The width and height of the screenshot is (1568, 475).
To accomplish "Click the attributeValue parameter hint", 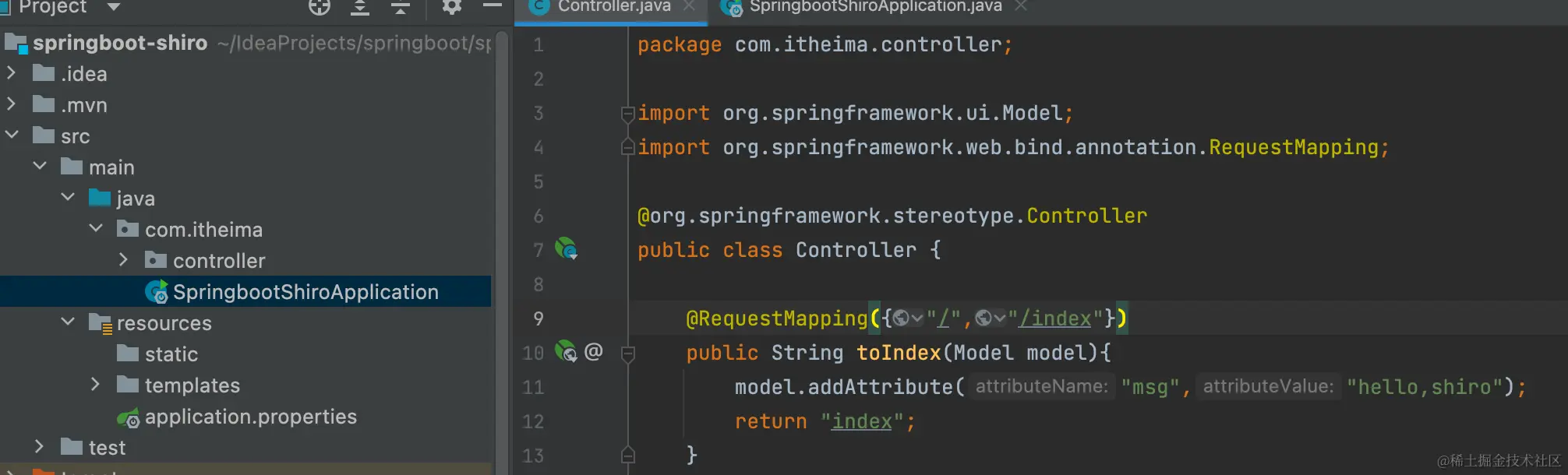I will pyautogui.click(x=1268, y=386).
